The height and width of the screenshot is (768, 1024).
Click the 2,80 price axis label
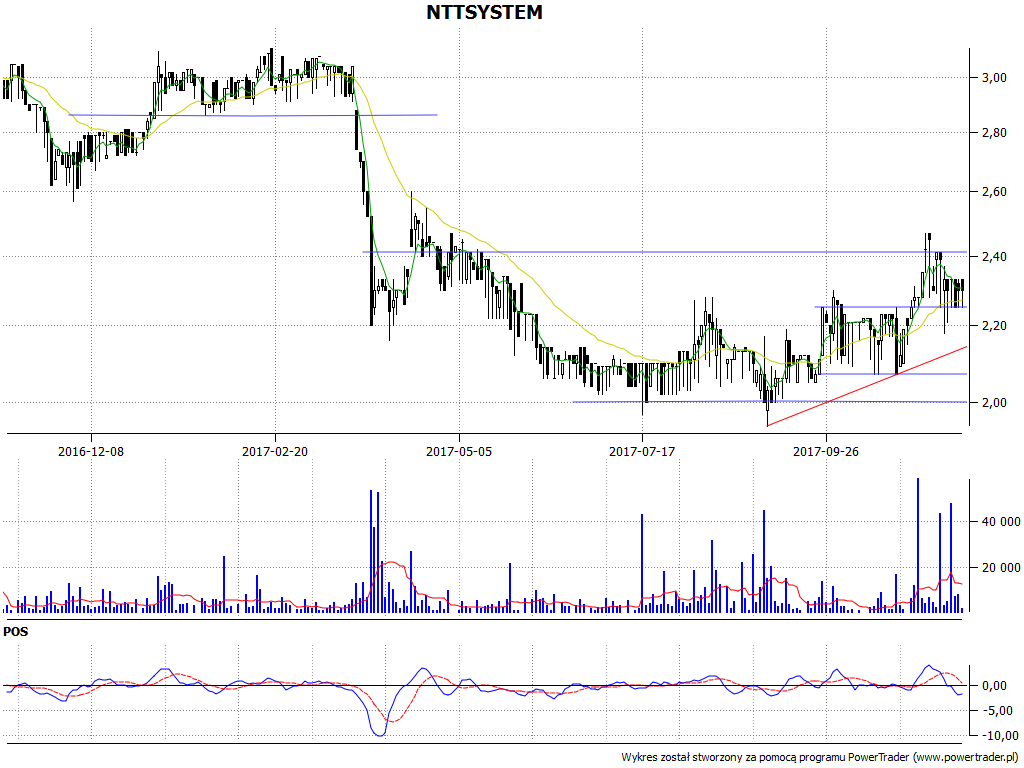pyautogui.click(x=993, y=133)
